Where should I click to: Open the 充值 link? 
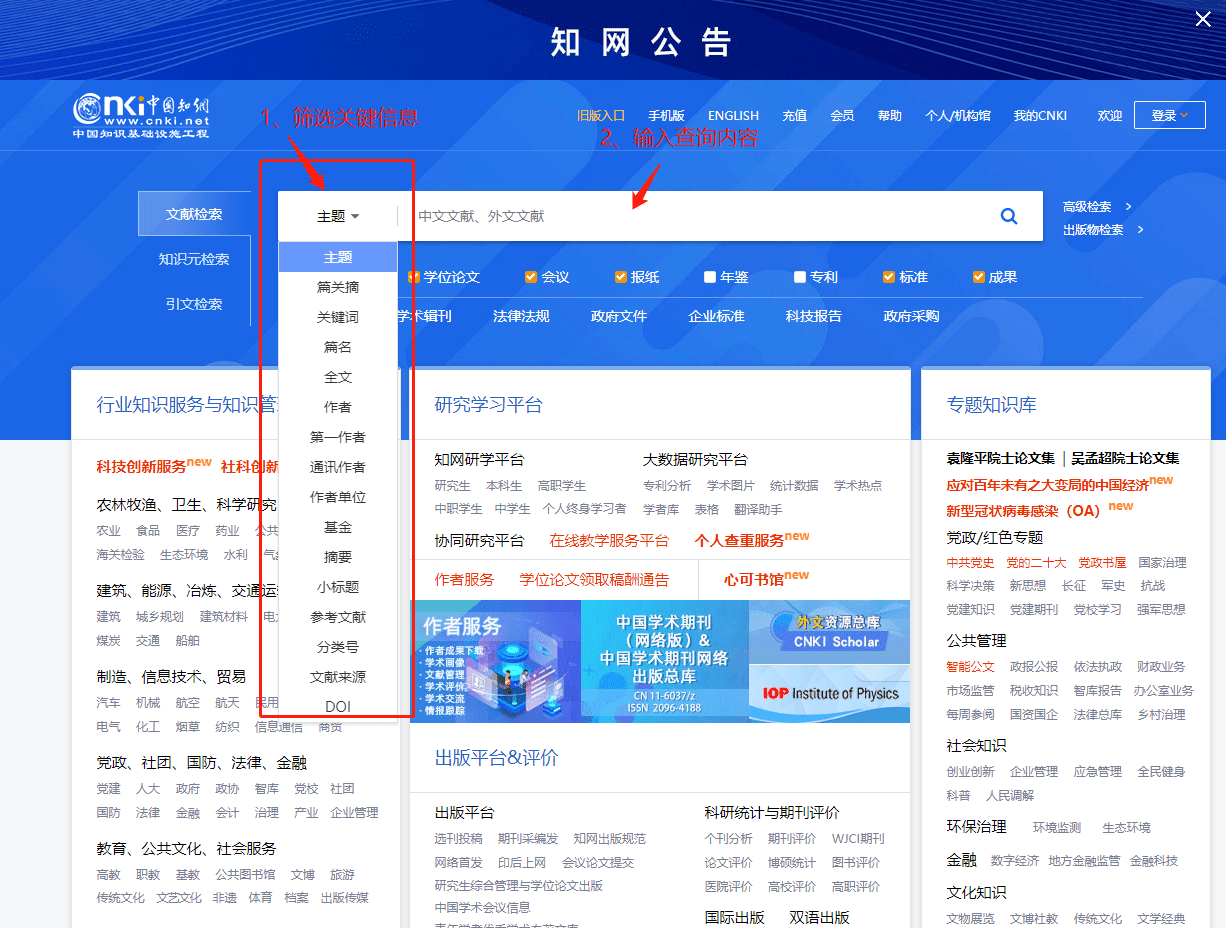click(795, 116)
